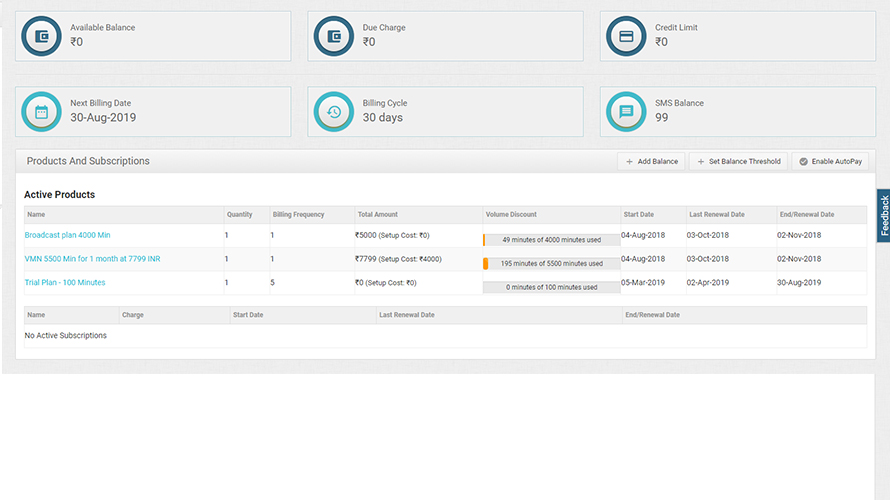Click the Available Balance wallet icon
Screen dimensions: 890x500
tap(41, 36)
